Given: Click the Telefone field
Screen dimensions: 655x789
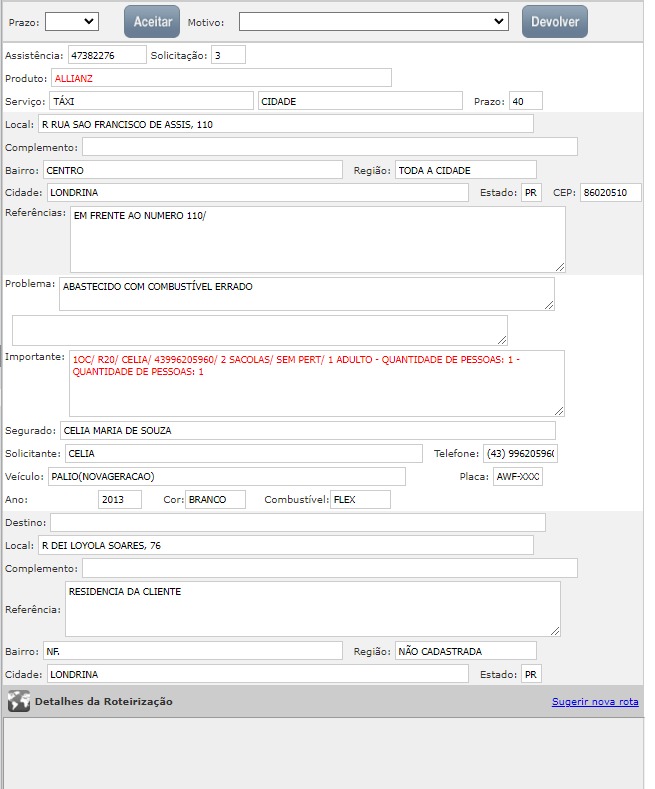Looking at the screenshot, I should click(x=520, y=454).
